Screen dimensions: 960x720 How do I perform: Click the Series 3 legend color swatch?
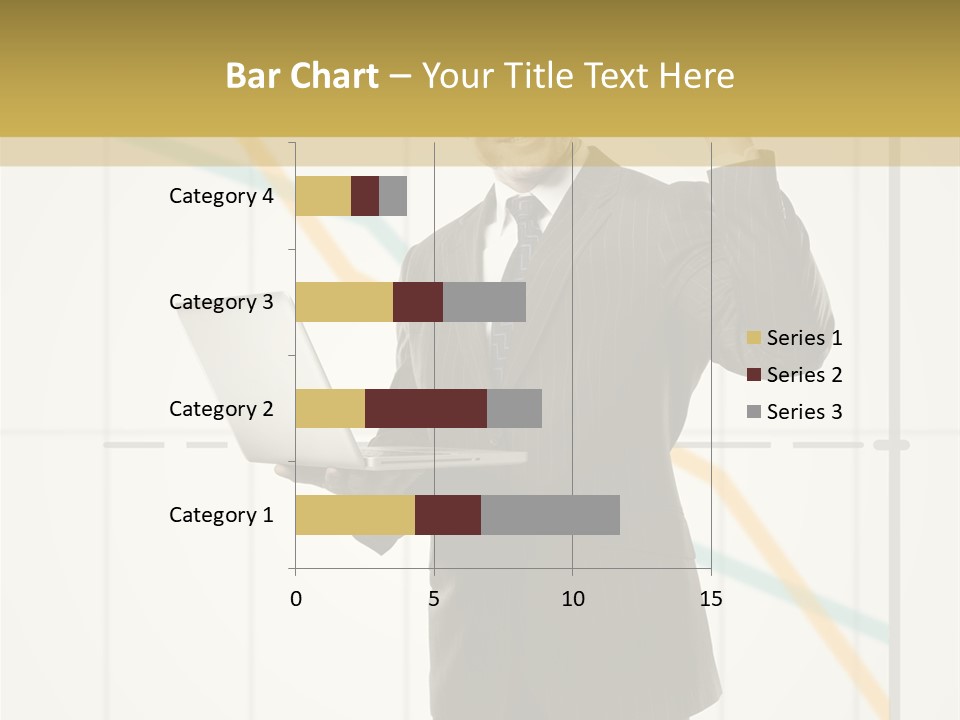click(x=754, y=411)
